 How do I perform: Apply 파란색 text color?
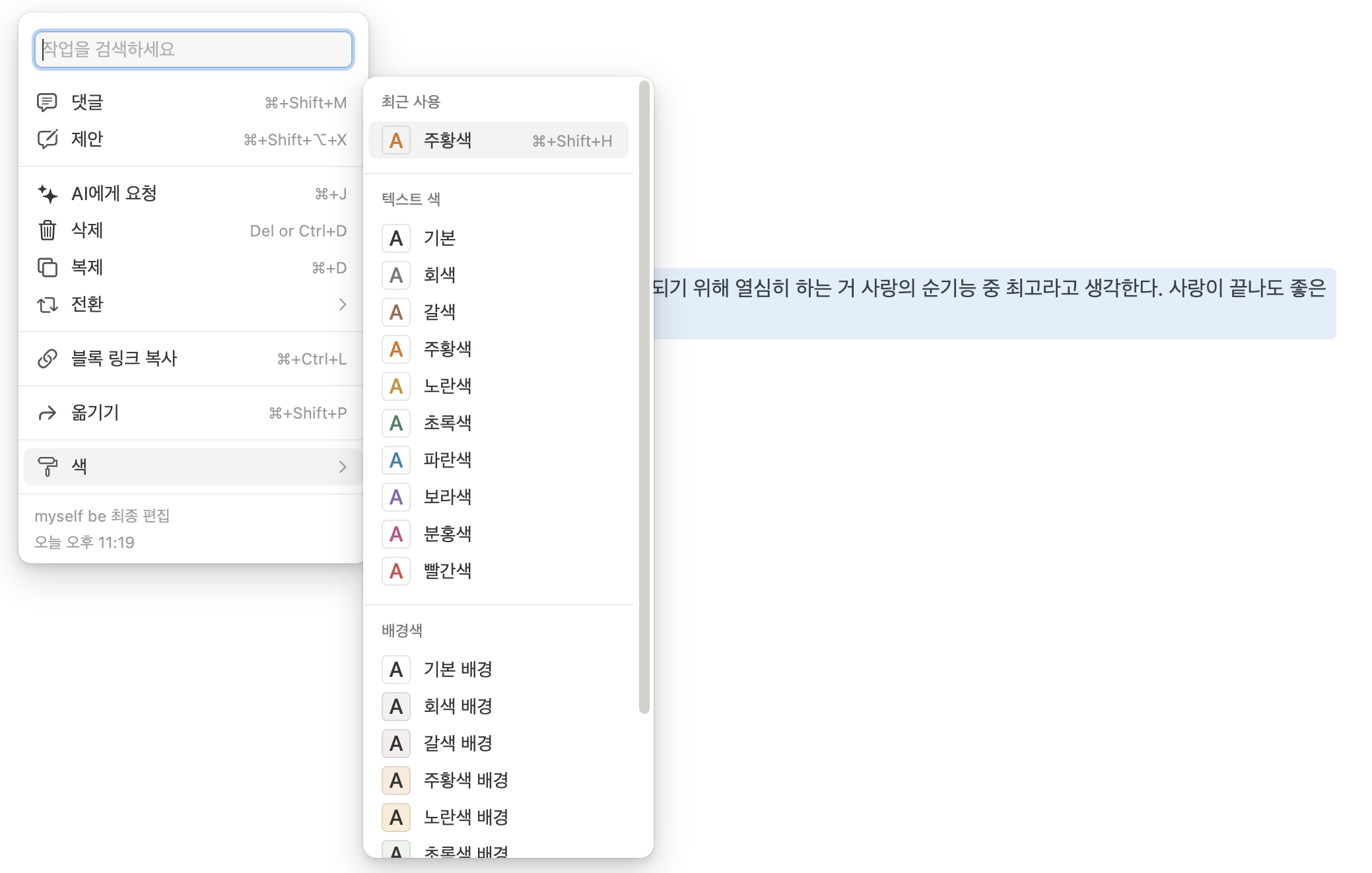(x=447, y=460)
